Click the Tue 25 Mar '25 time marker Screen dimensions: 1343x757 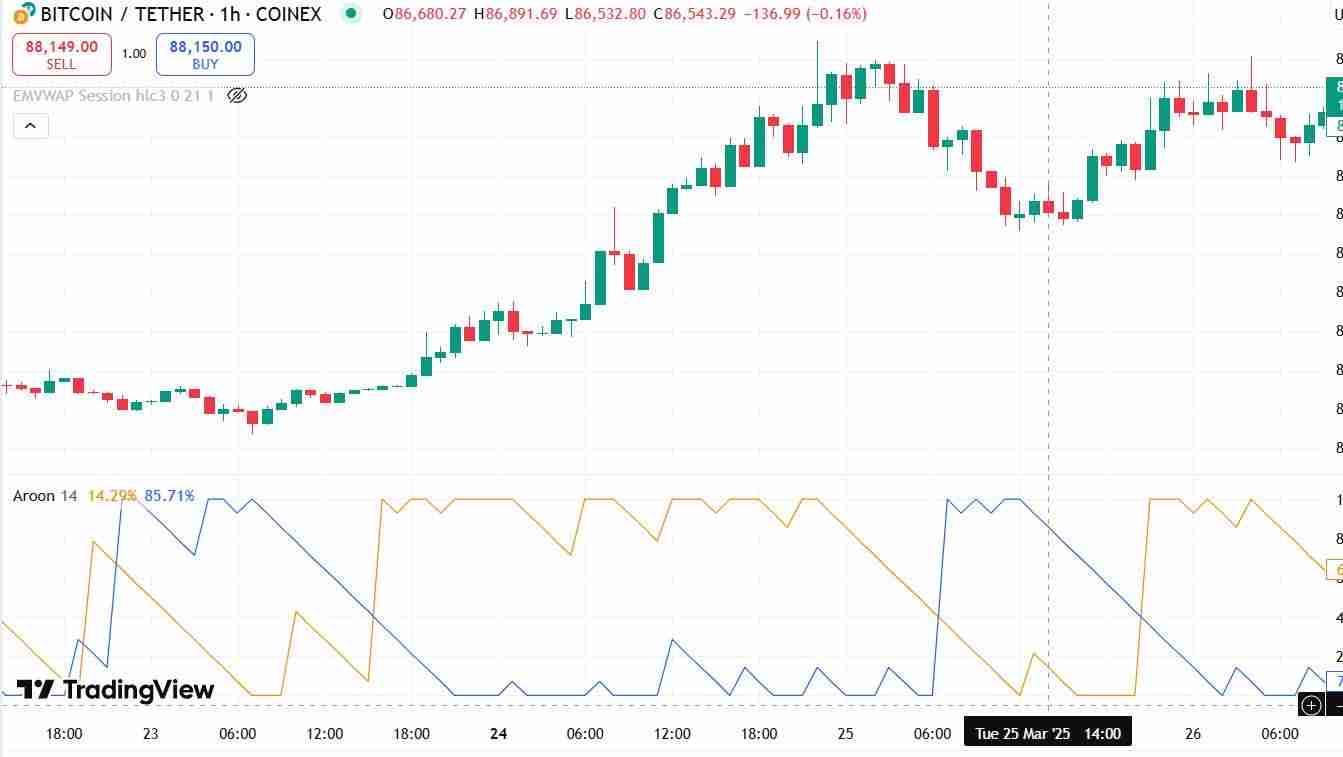(1047, 733)
